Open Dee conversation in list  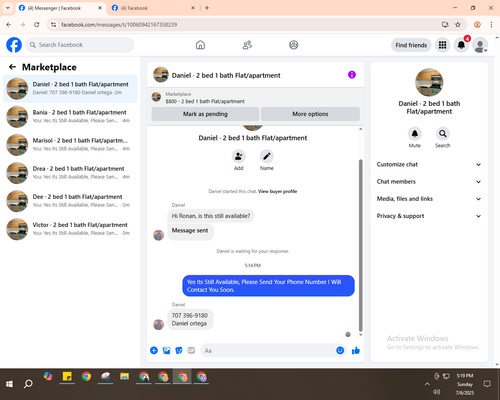[70, 201]
